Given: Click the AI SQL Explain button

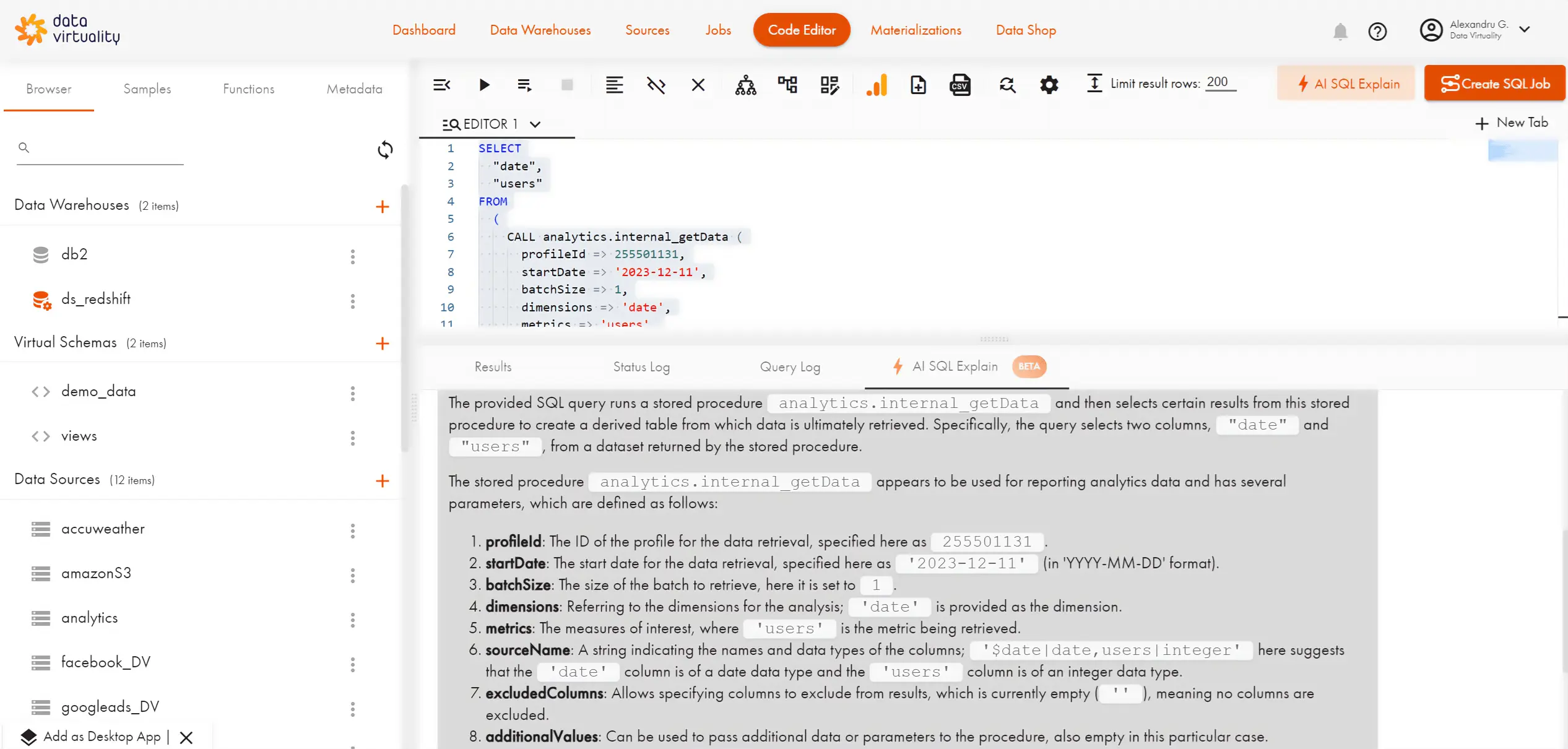Looking at the screenshot, I should tap(1346, 84).
